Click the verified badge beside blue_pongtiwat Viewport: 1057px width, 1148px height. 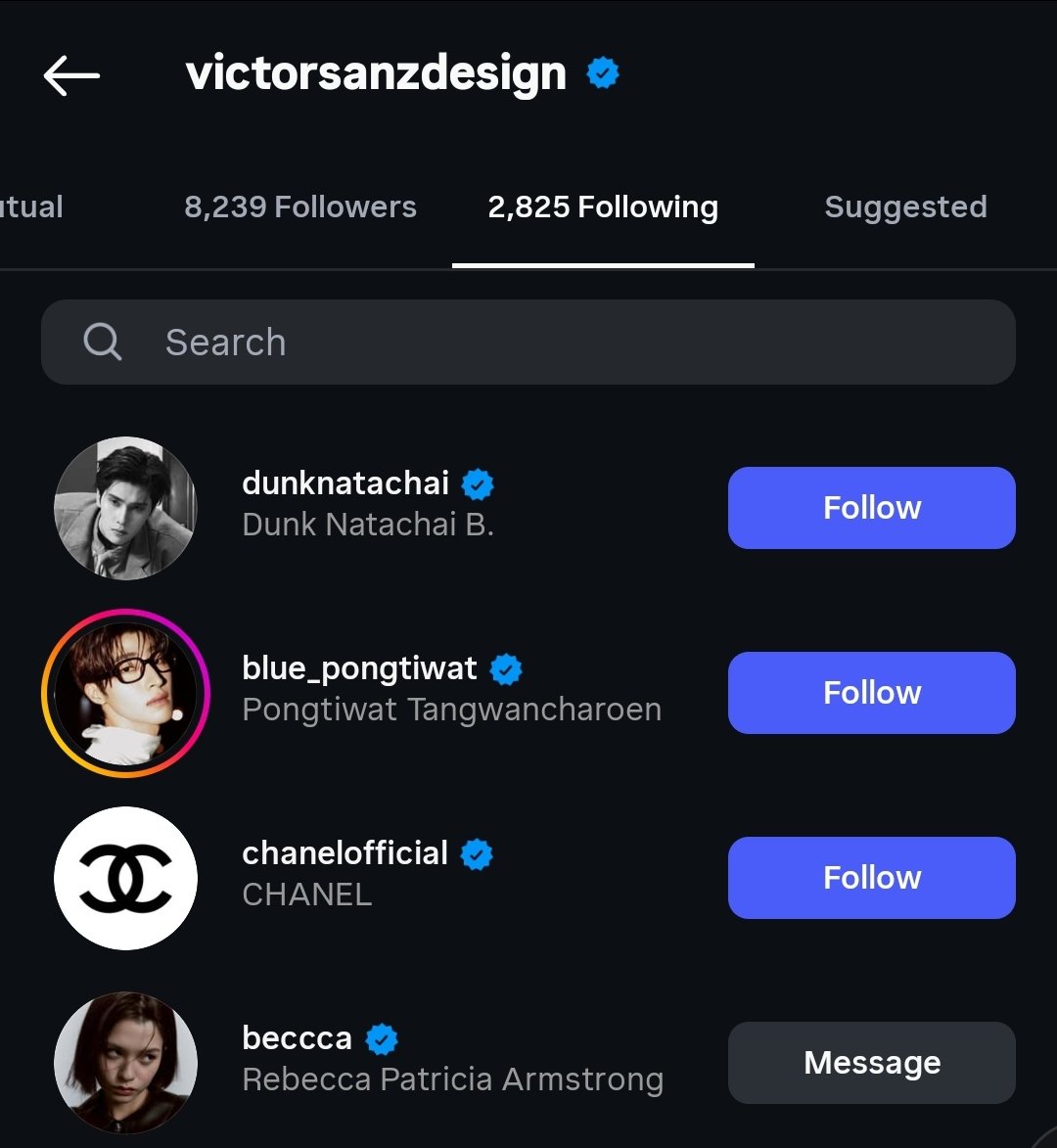tap(506, 668)
